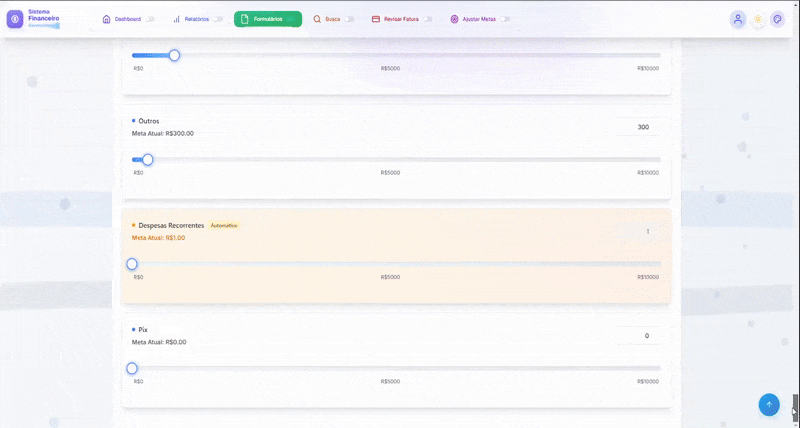This screenshot has width=800, height=428.
Task: Select the green Formulários tab
Action: pos(267,19)
